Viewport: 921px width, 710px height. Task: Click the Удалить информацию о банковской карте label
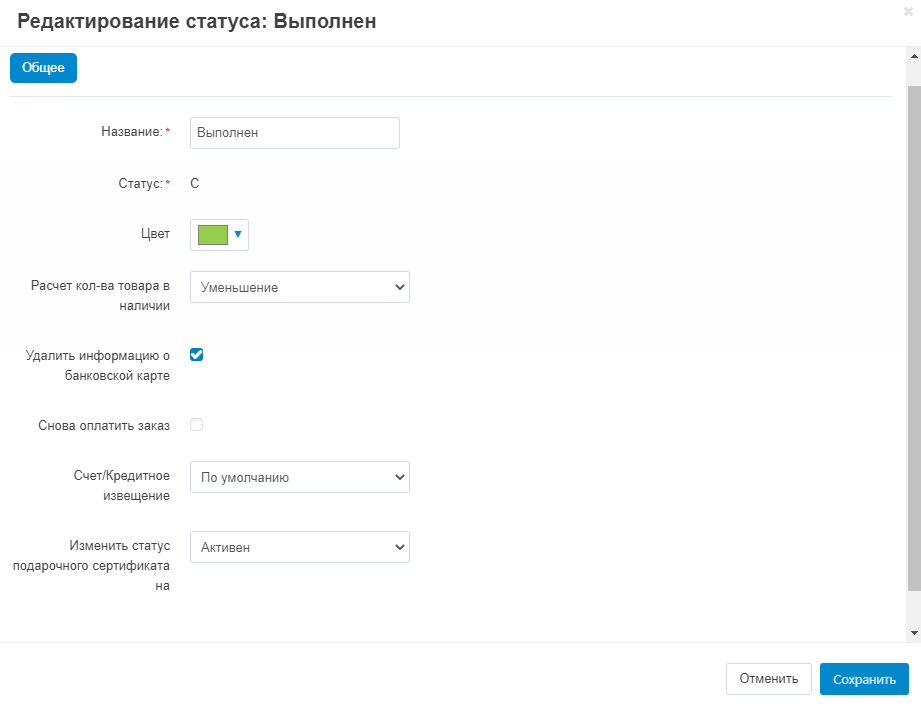[101, 365]
